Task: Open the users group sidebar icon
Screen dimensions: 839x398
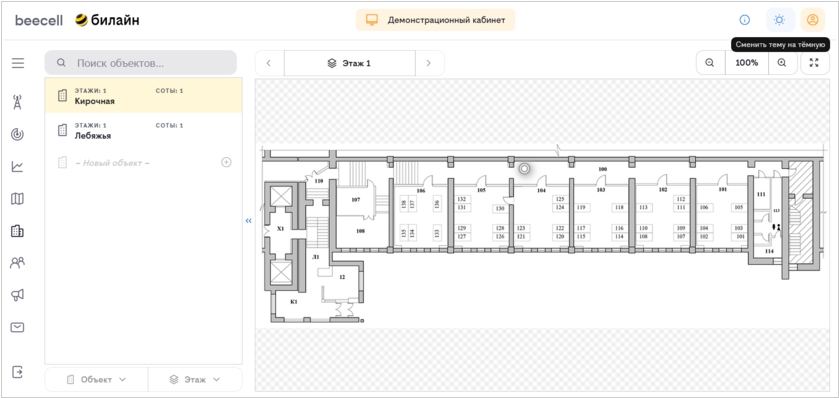Action: point(18,263)
